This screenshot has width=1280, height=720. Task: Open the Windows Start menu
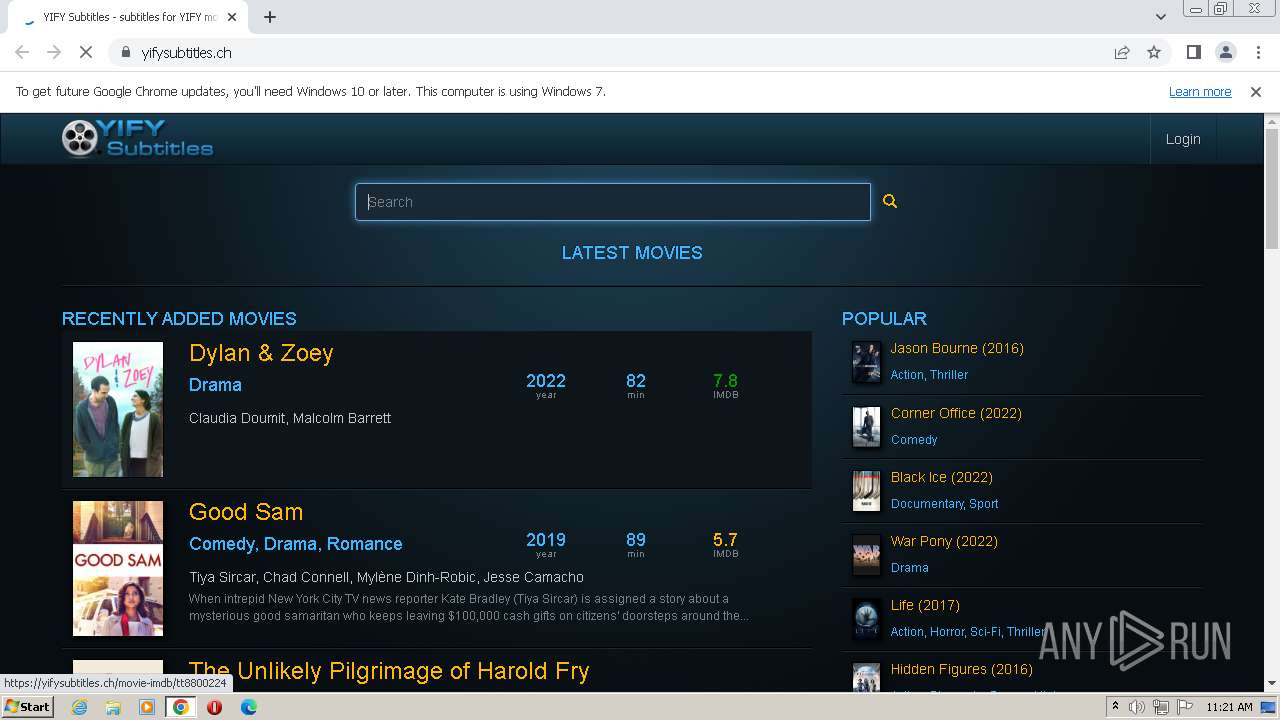click(28, 706)
